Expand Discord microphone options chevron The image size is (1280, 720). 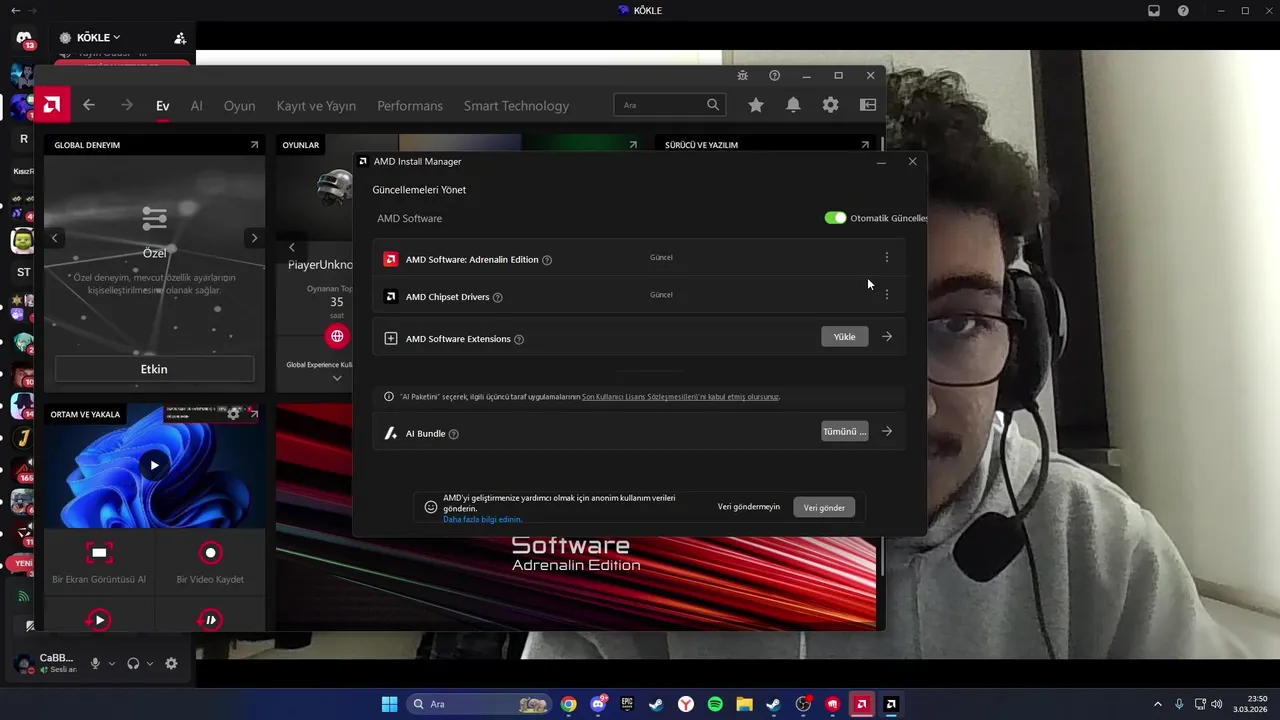pyautogui.click(x=112, y=664)
